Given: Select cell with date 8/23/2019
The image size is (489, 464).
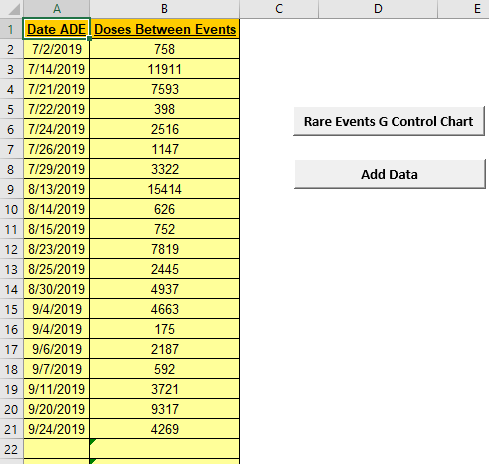Looking at the screenshot, I should (x=57, y=249).
